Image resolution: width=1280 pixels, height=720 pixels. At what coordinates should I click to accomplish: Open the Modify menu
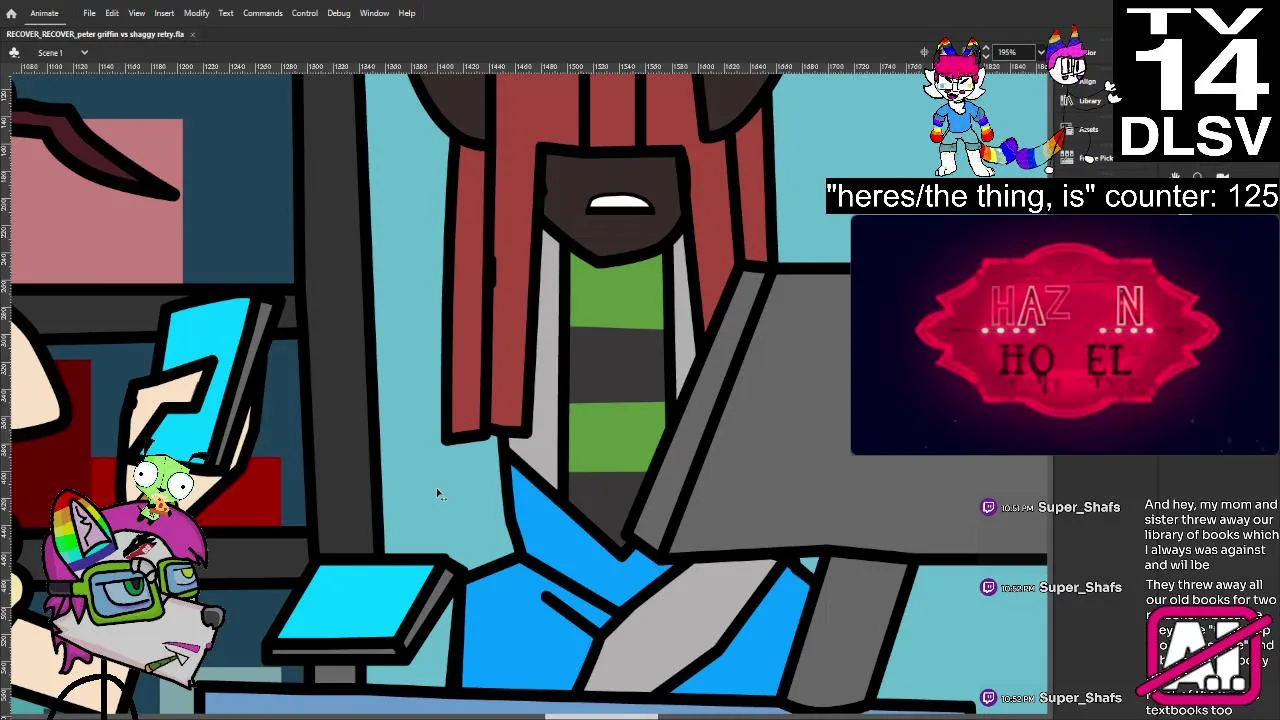(196, 13)
